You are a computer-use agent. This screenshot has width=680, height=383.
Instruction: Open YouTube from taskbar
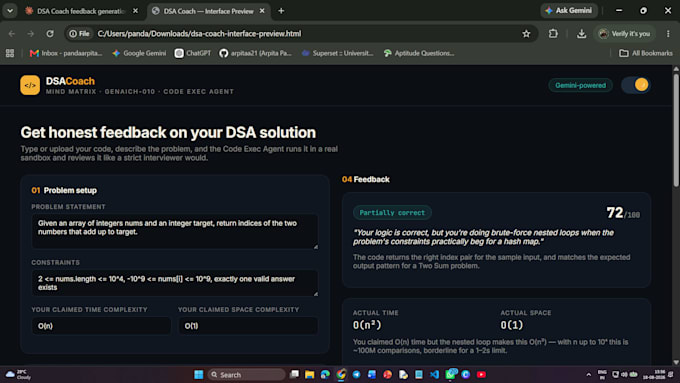(481, 374)
